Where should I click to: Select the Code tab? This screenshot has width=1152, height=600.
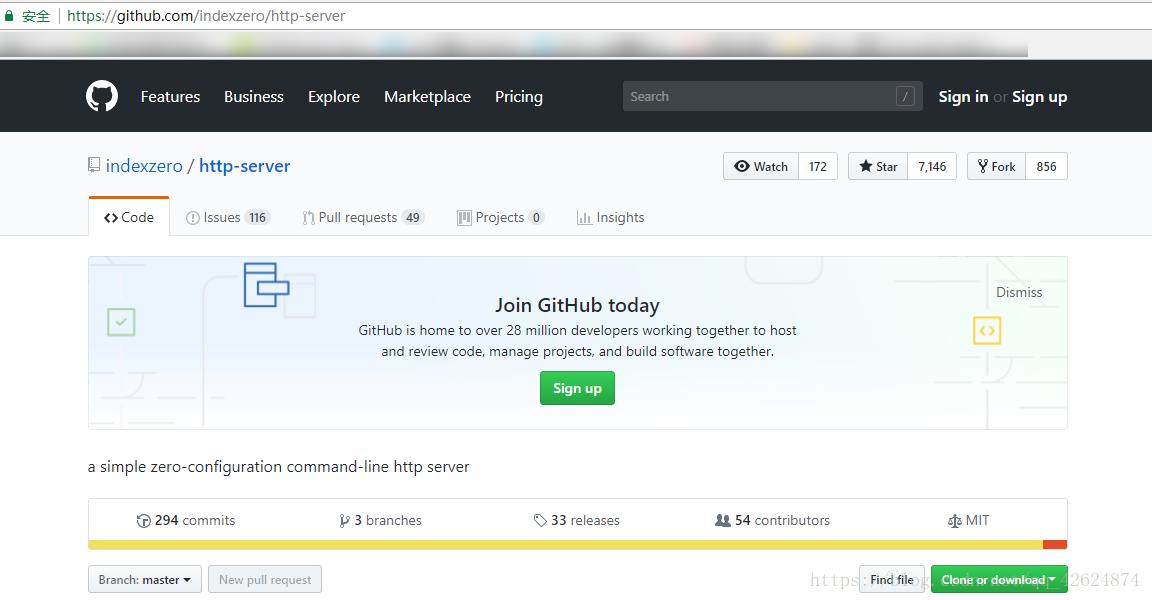tap(129, 217)
